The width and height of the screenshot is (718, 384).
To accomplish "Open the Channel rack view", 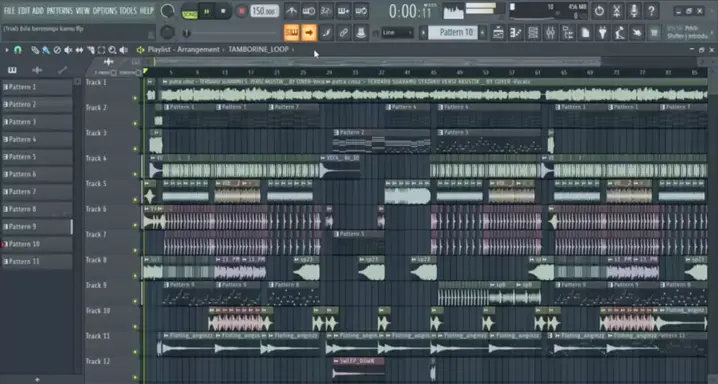I will tap(533, 32).
